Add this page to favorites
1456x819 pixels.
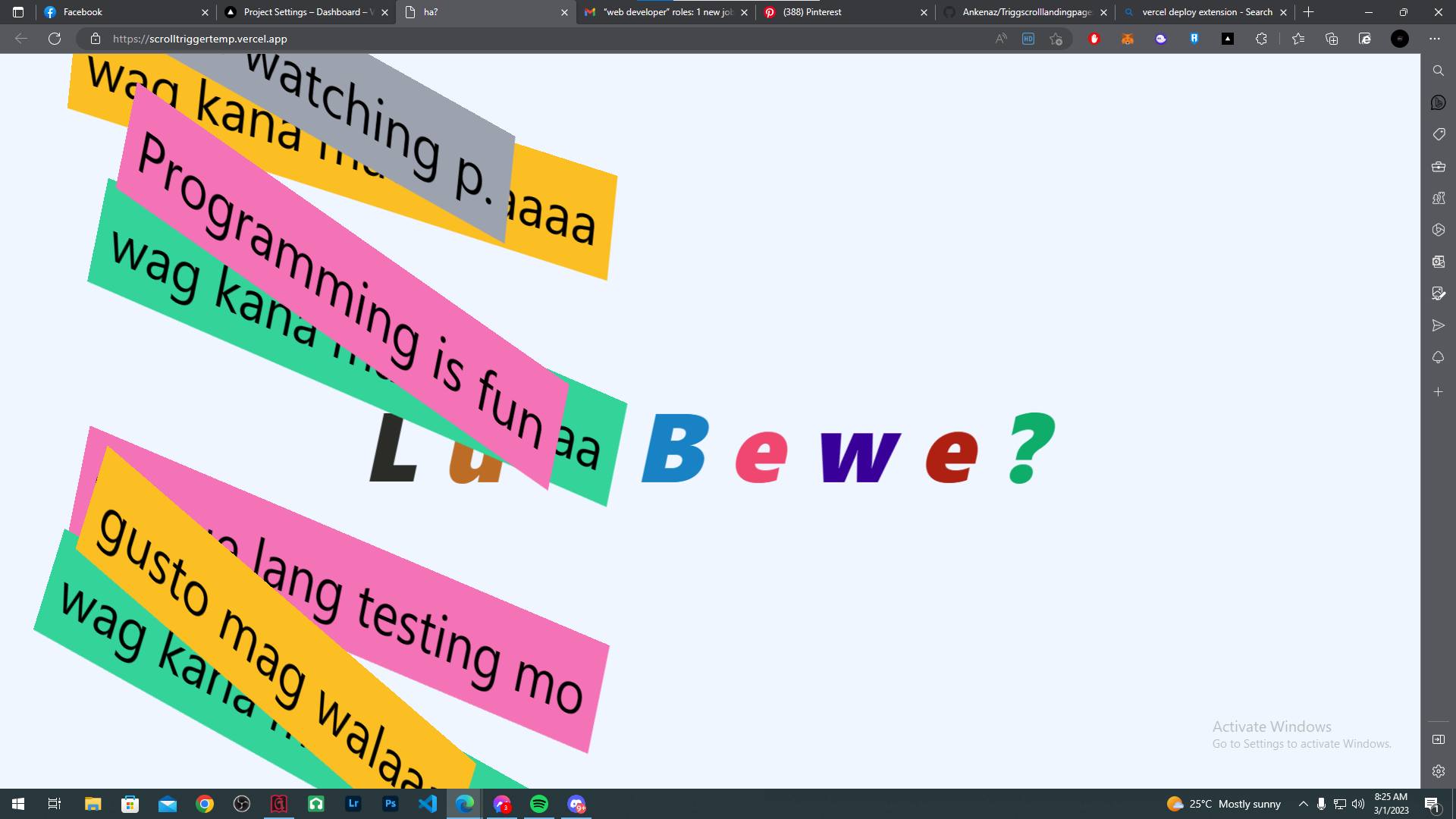pyautogui.click(x=1056, y=39)
